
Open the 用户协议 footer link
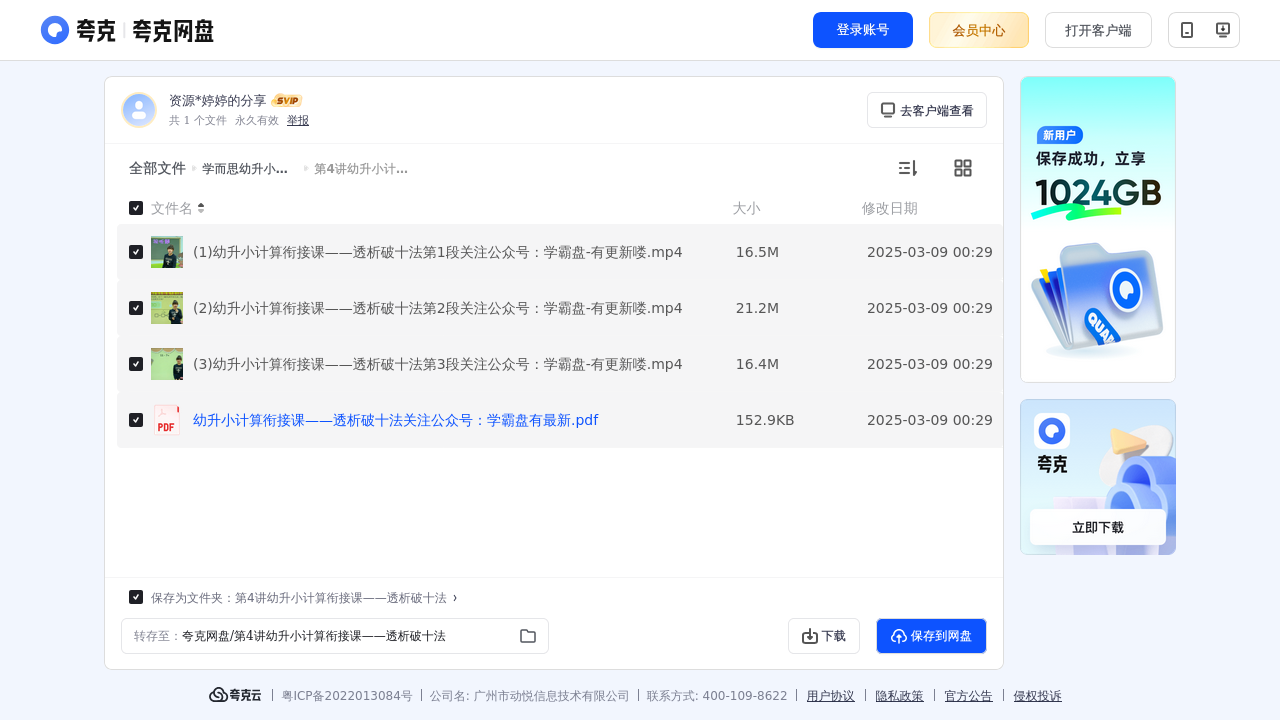tap(831, 696)
